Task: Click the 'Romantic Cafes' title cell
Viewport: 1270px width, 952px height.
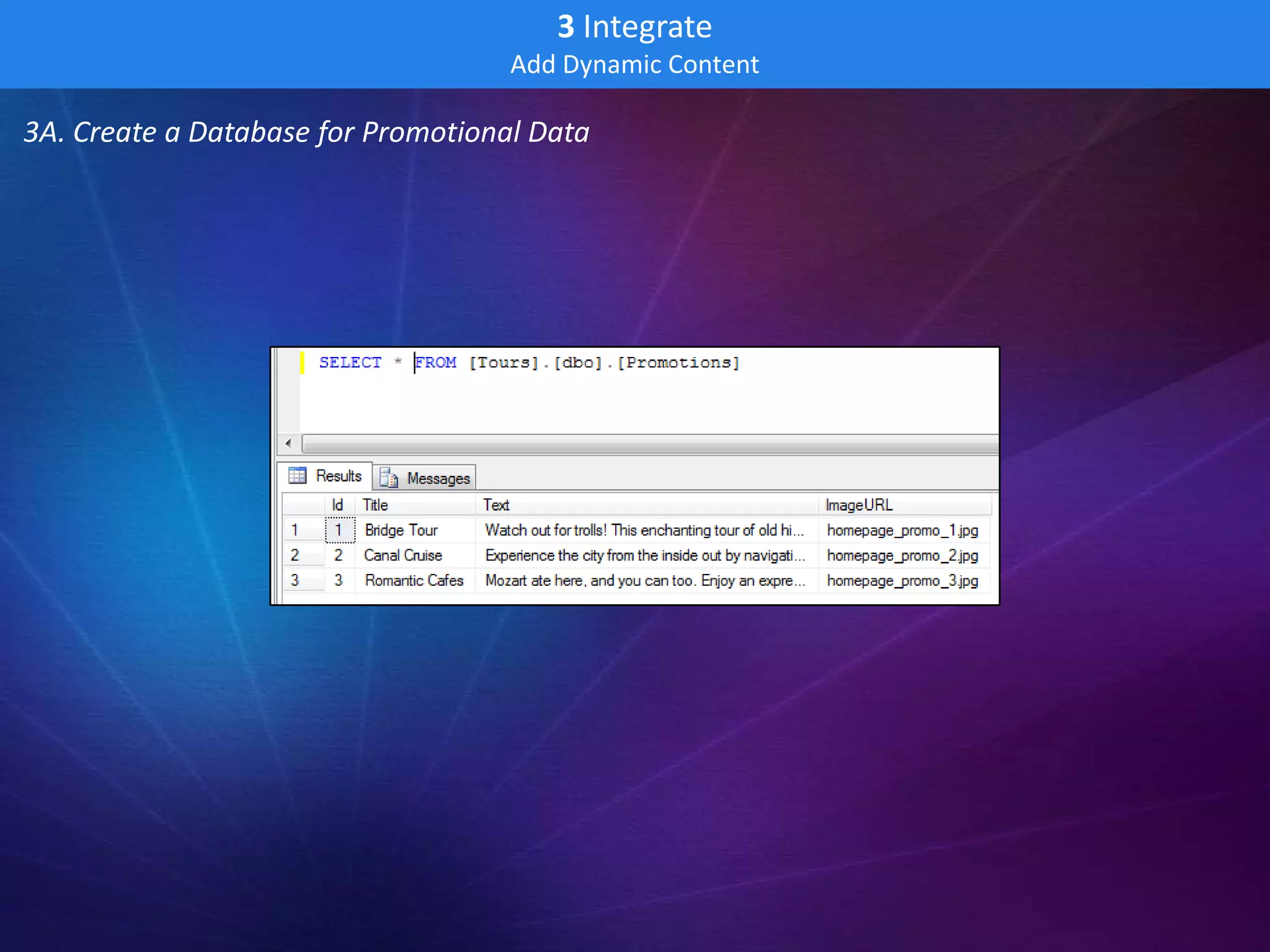Action: (x=415, y=580)
